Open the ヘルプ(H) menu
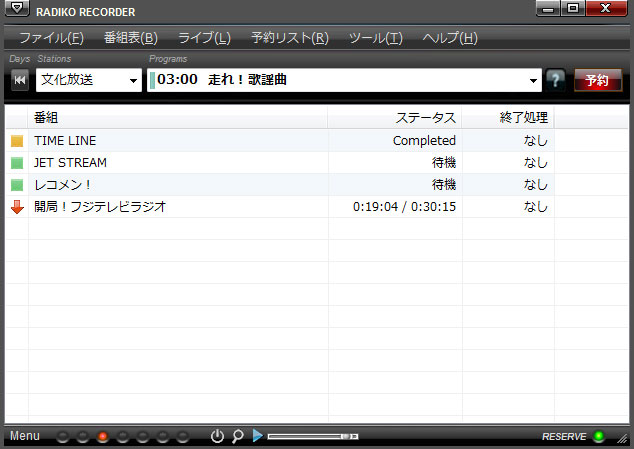Image resolution: width=634 pixels, height=449 pixels. [450, 38]
